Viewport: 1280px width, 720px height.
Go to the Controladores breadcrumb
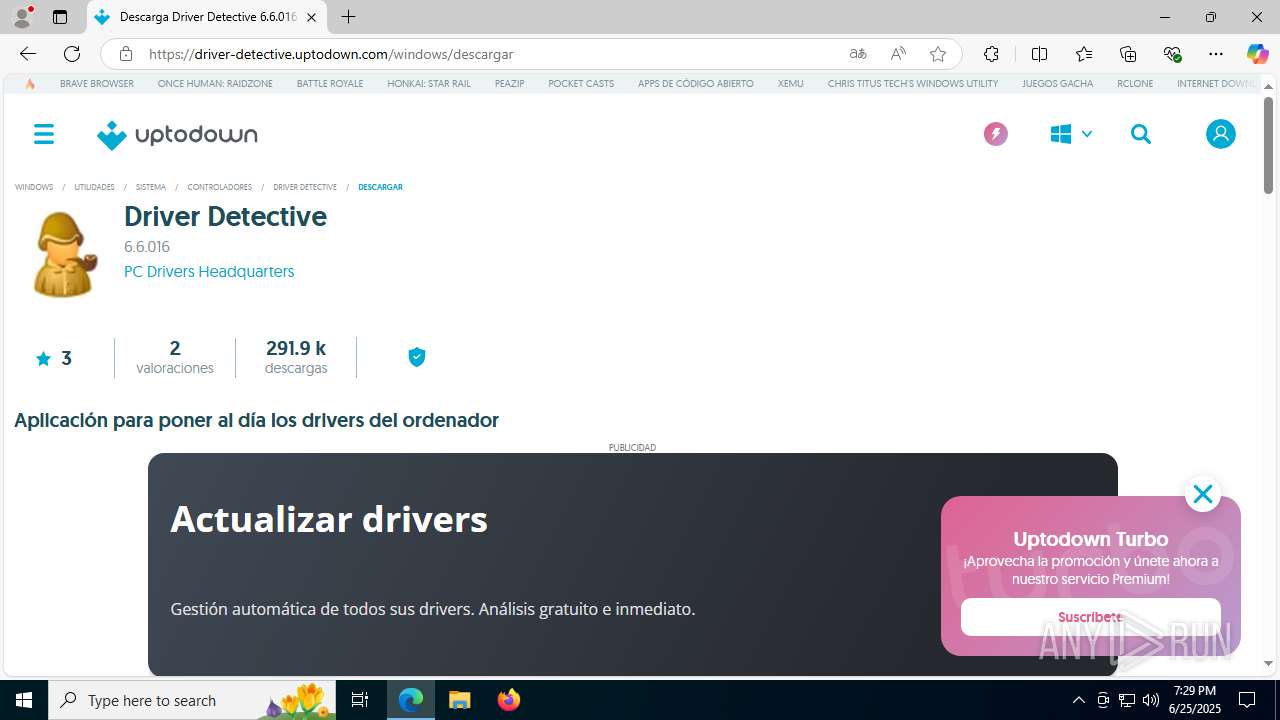pyautogui.click(x=219, y=187)
